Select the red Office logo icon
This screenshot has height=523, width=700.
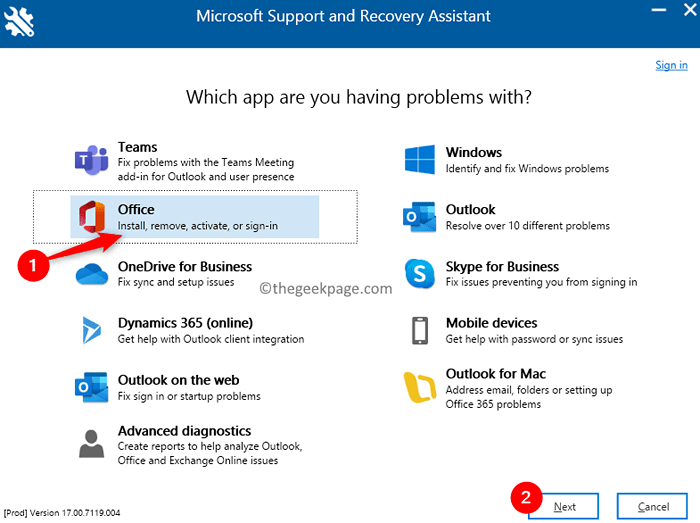pos(91,217)
